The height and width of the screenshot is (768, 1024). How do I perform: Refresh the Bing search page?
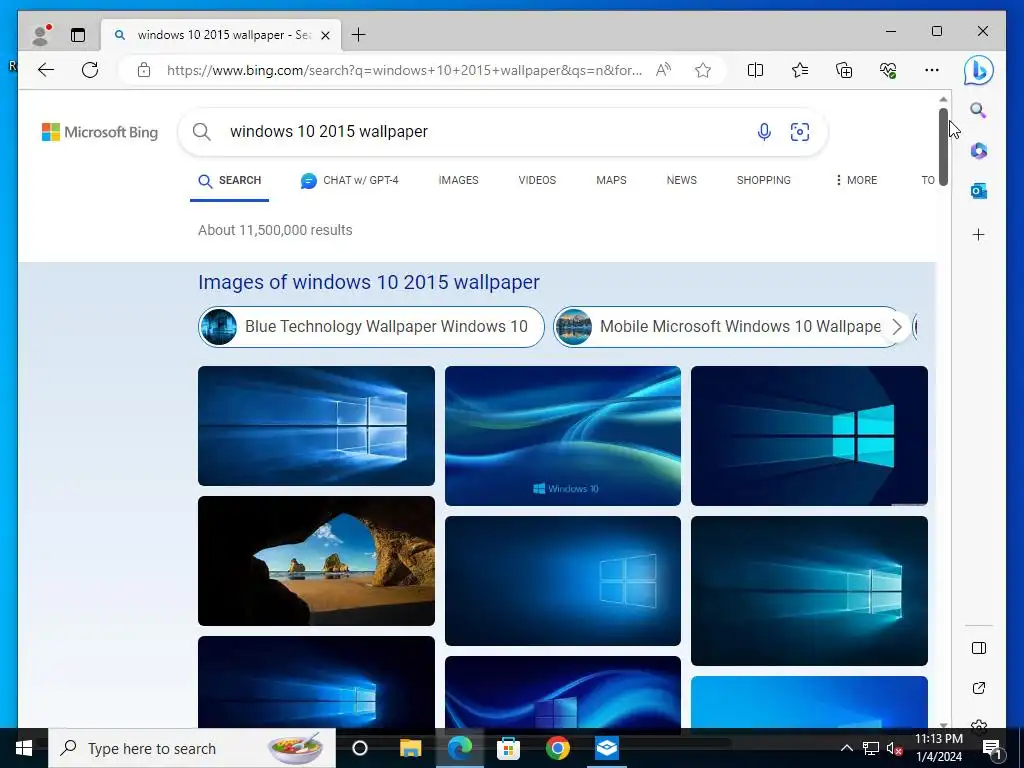(90, 70)
